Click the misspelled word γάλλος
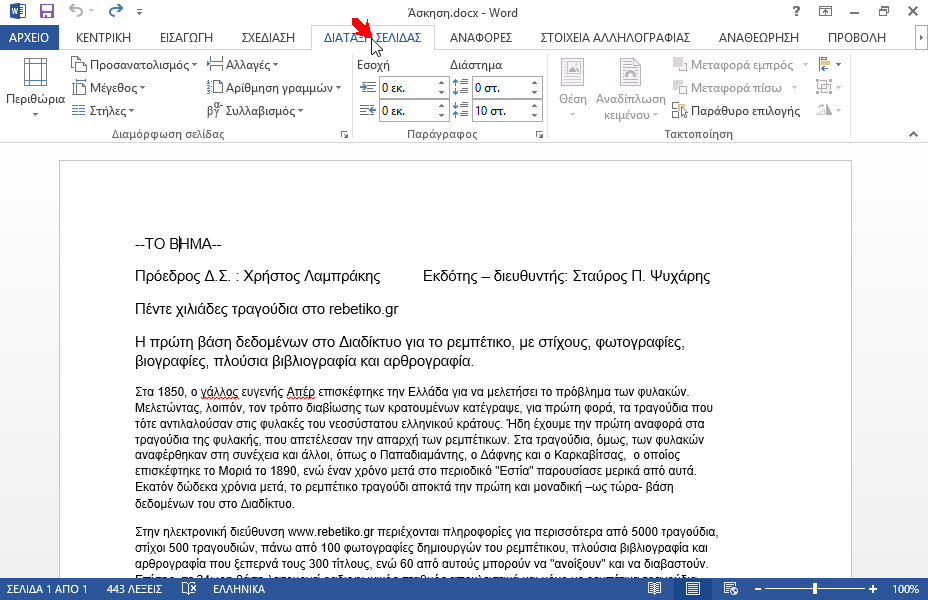 (220, 392)
